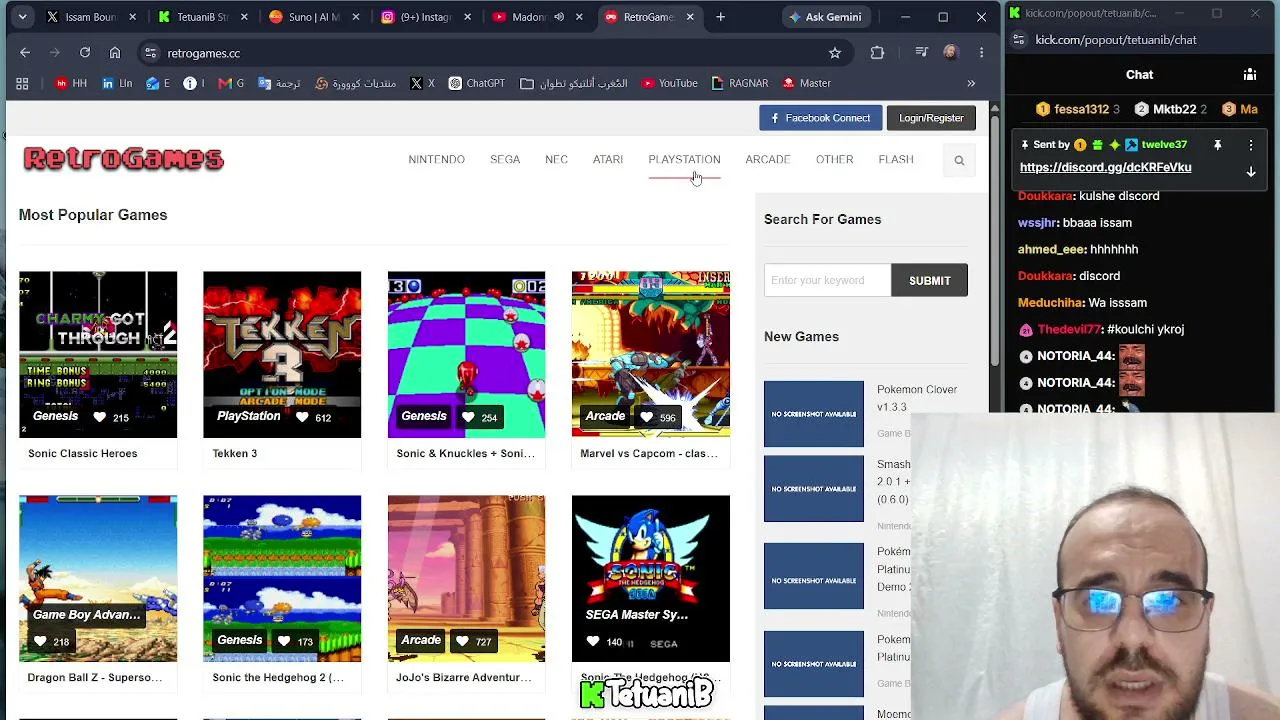Click the Thedevil77 username in chat

1069,329
